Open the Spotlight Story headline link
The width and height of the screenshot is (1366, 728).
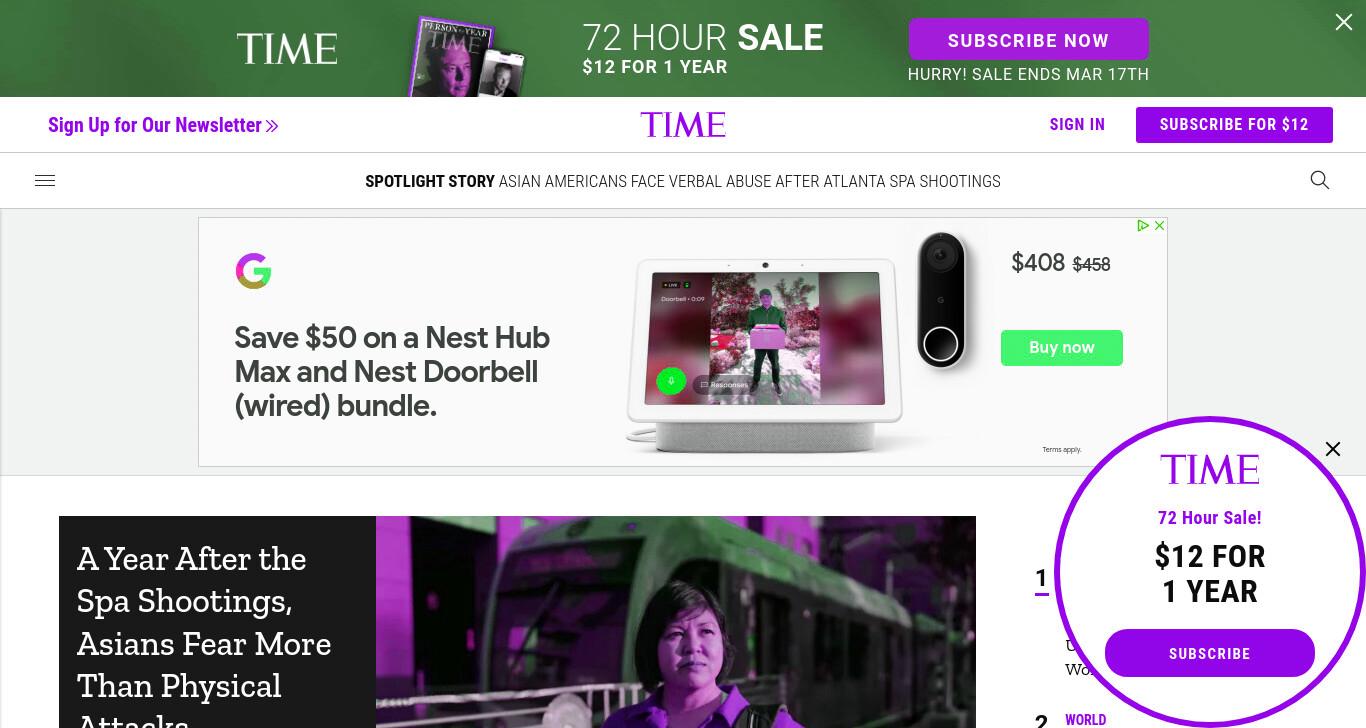749,181
